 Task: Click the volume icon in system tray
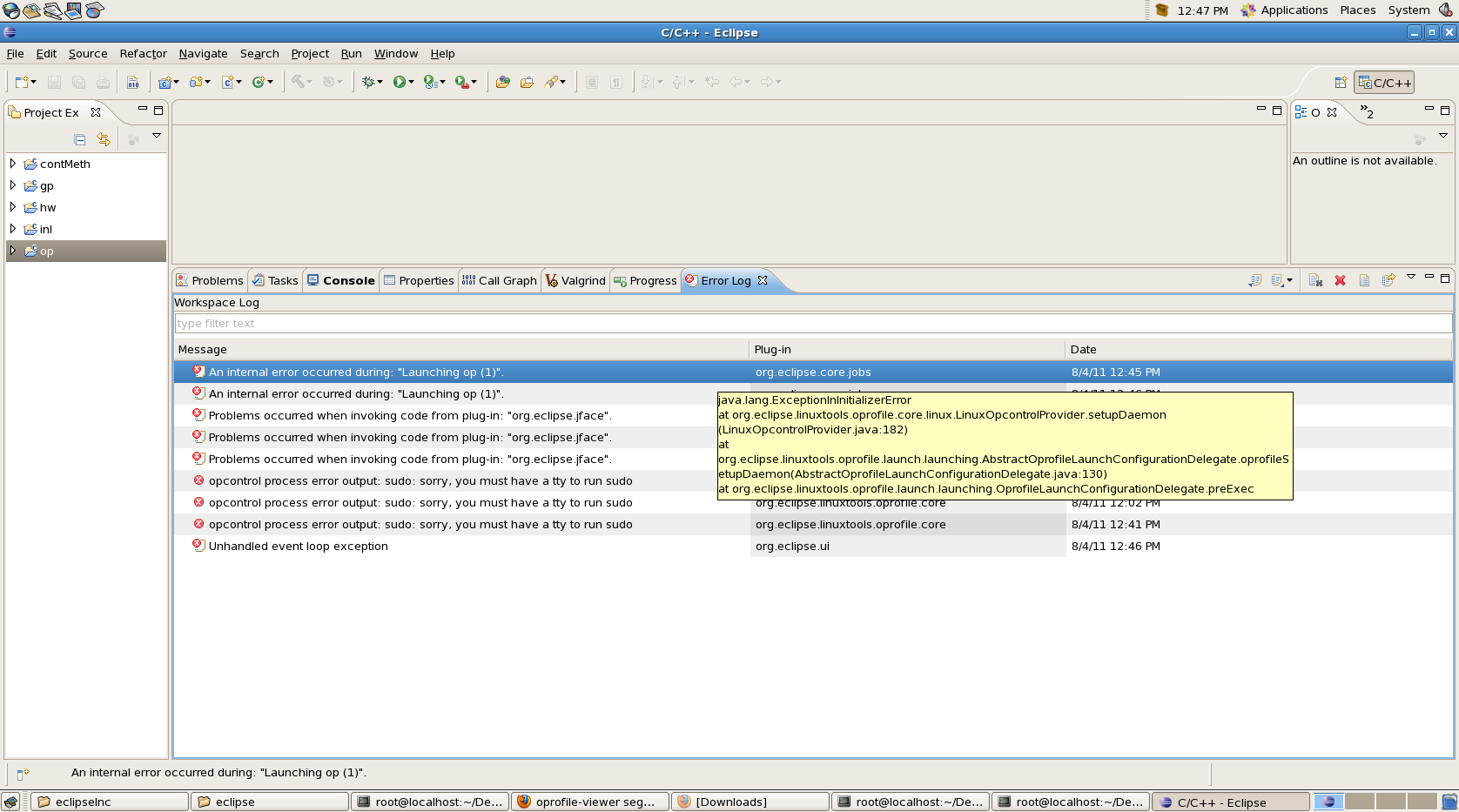click(x=1446, y=10)
